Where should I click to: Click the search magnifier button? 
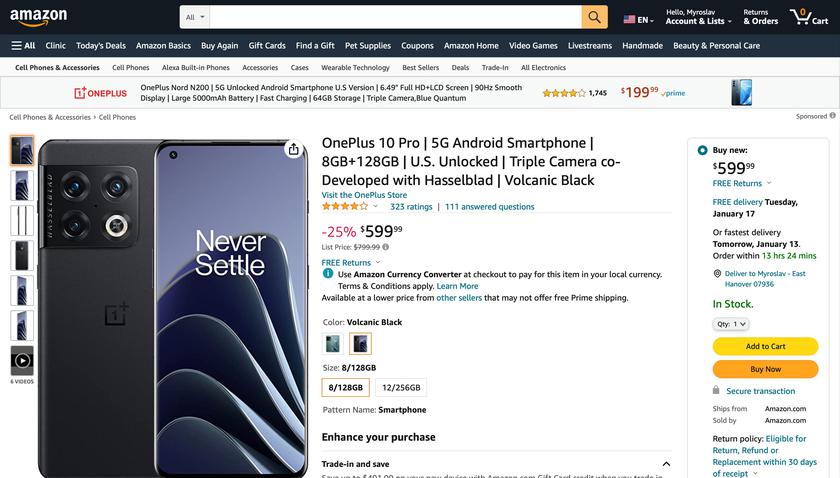point(595,17)
